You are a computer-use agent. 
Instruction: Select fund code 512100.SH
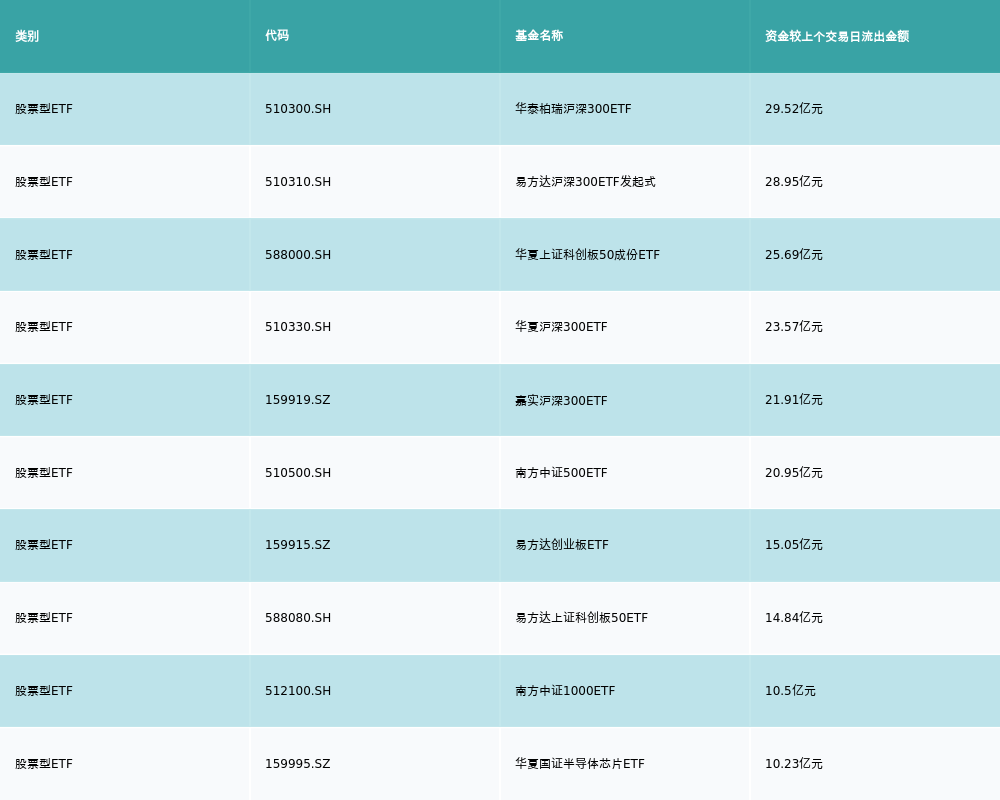point(298,691)
